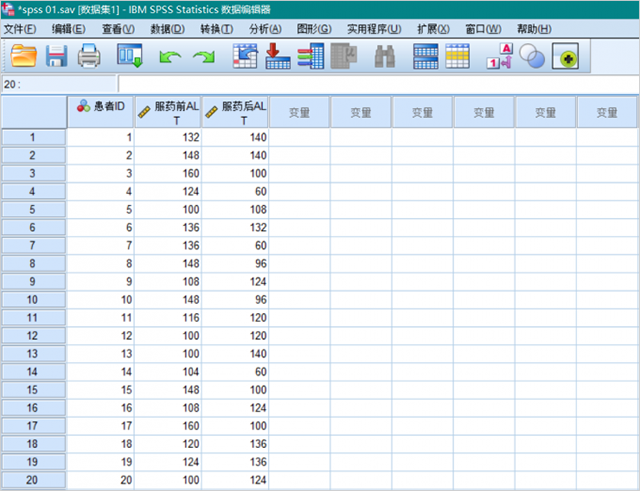This screenshot has height=491, width=640.
Task: Open the 转换(T) menu
Action: [x=216, y=29]
